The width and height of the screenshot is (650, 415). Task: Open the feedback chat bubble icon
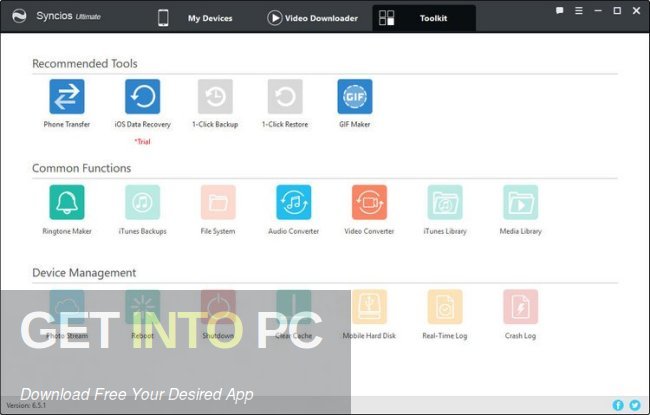[x=560, y=11]
